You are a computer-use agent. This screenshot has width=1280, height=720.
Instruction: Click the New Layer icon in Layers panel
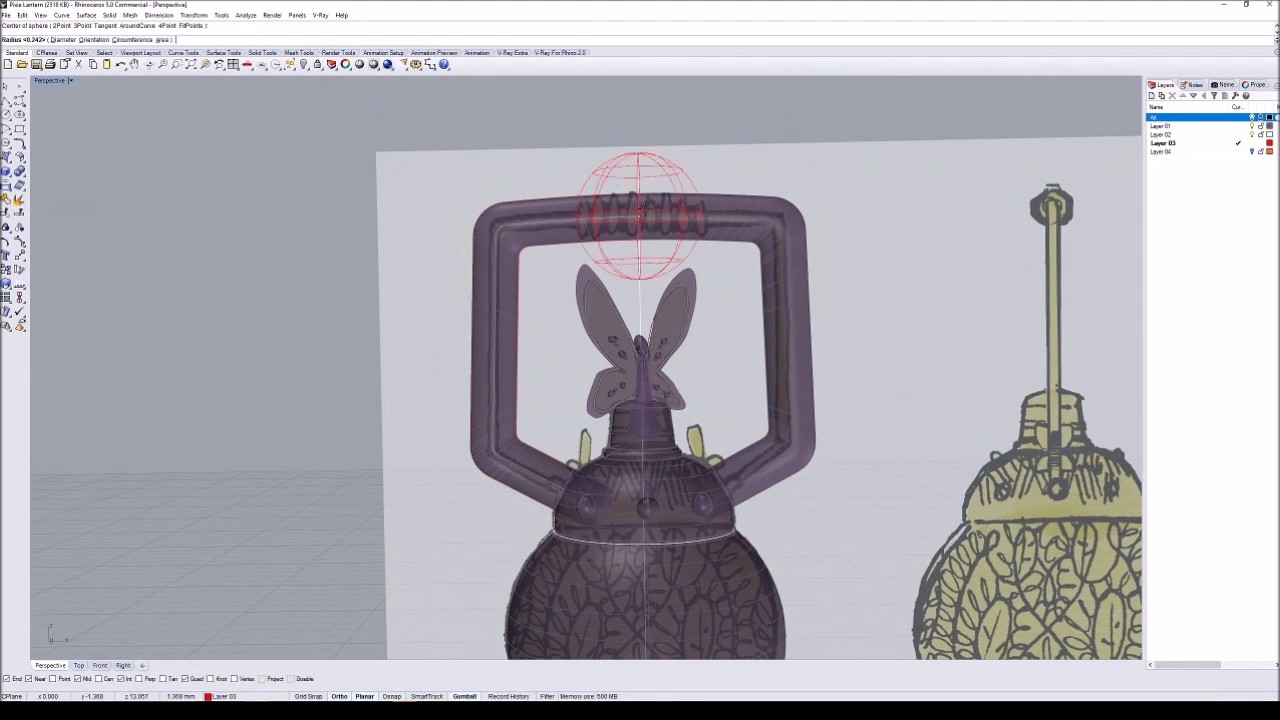tap(1152, 96)
